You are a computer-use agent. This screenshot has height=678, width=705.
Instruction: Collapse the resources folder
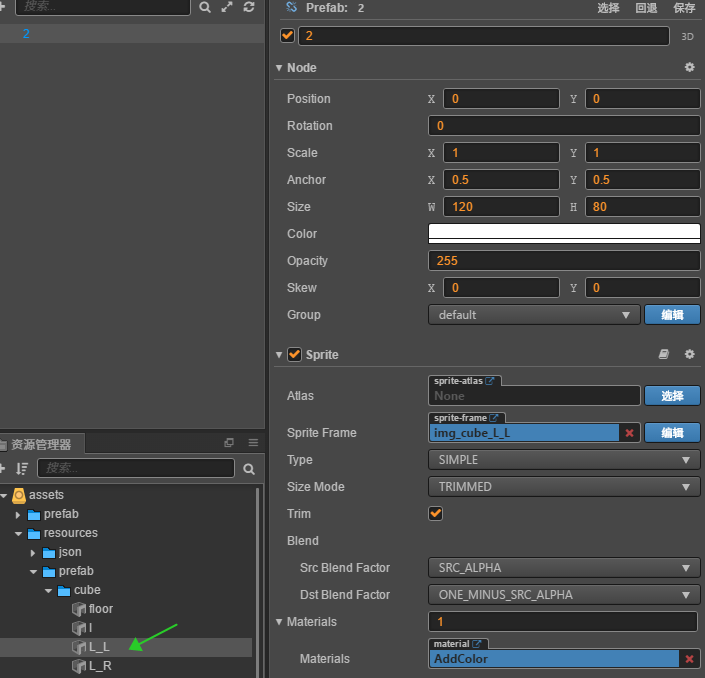click(x=18, y=534)
